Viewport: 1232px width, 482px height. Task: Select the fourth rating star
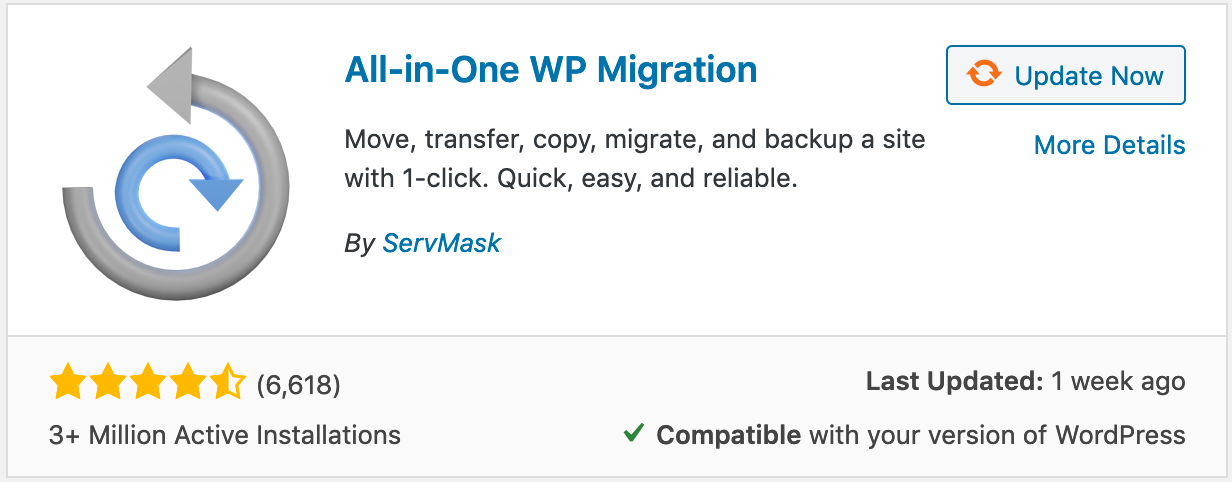(187, 381)
